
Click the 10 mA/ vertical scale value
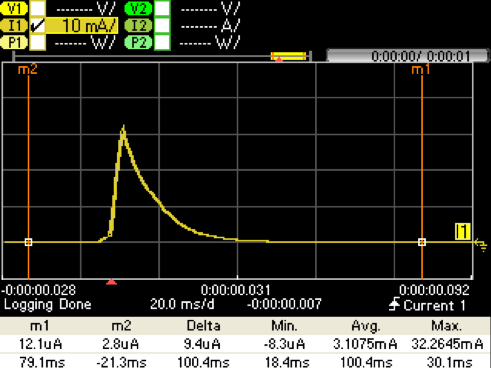[82, 26]
